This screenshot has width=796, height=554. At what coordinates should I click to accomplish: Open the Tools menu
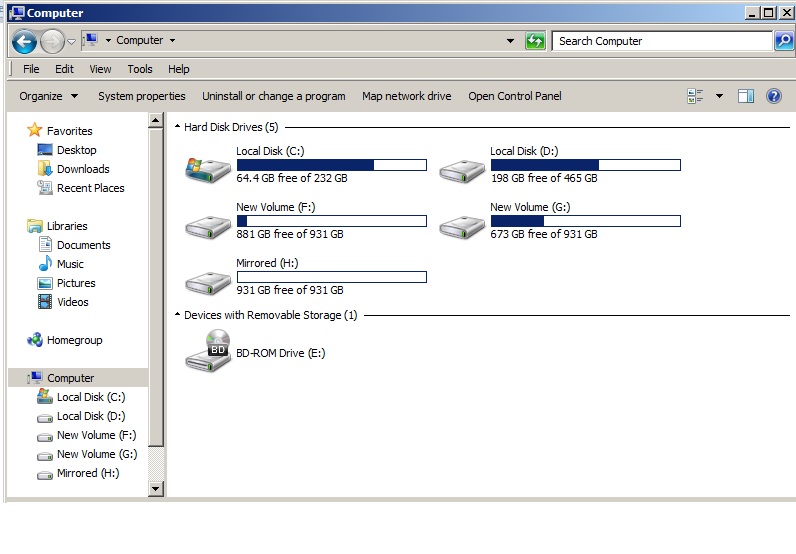[140, 69]
